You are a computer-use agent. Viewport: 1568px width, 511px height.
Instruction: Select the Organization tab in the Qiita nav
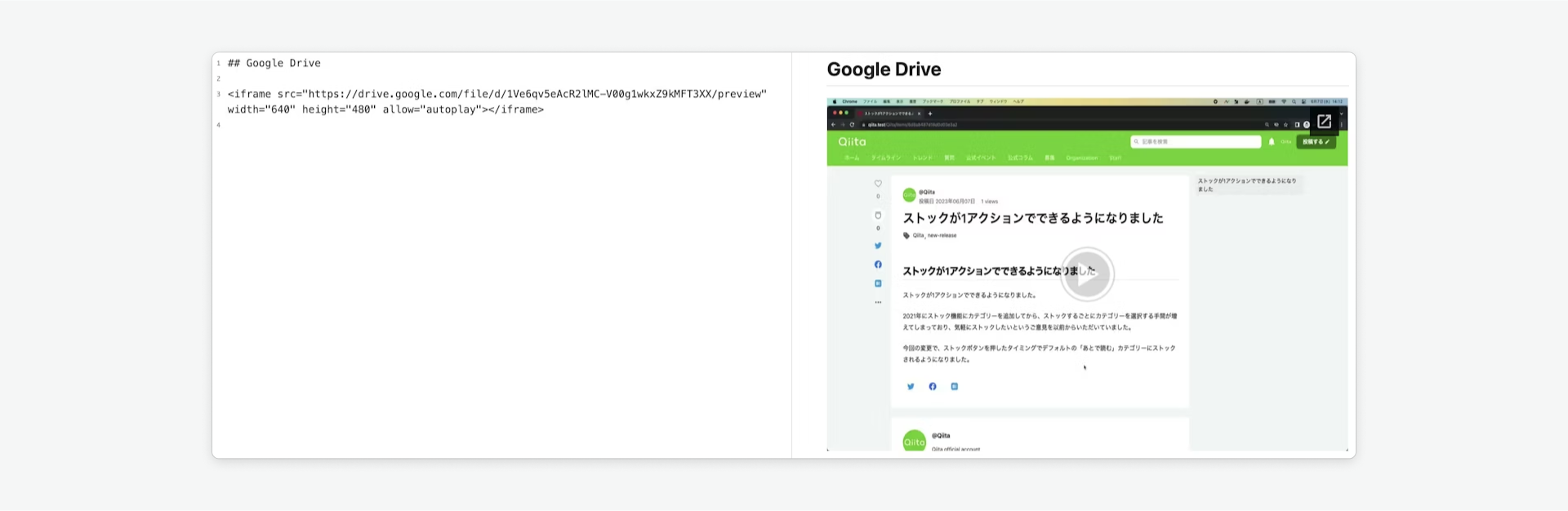pyautogui.click(x=1082, y=158)
